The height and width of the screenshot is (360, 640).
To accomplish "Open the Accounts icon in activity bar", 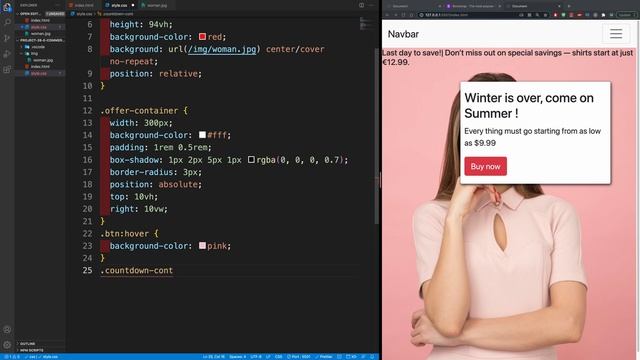I will point(7,329).
